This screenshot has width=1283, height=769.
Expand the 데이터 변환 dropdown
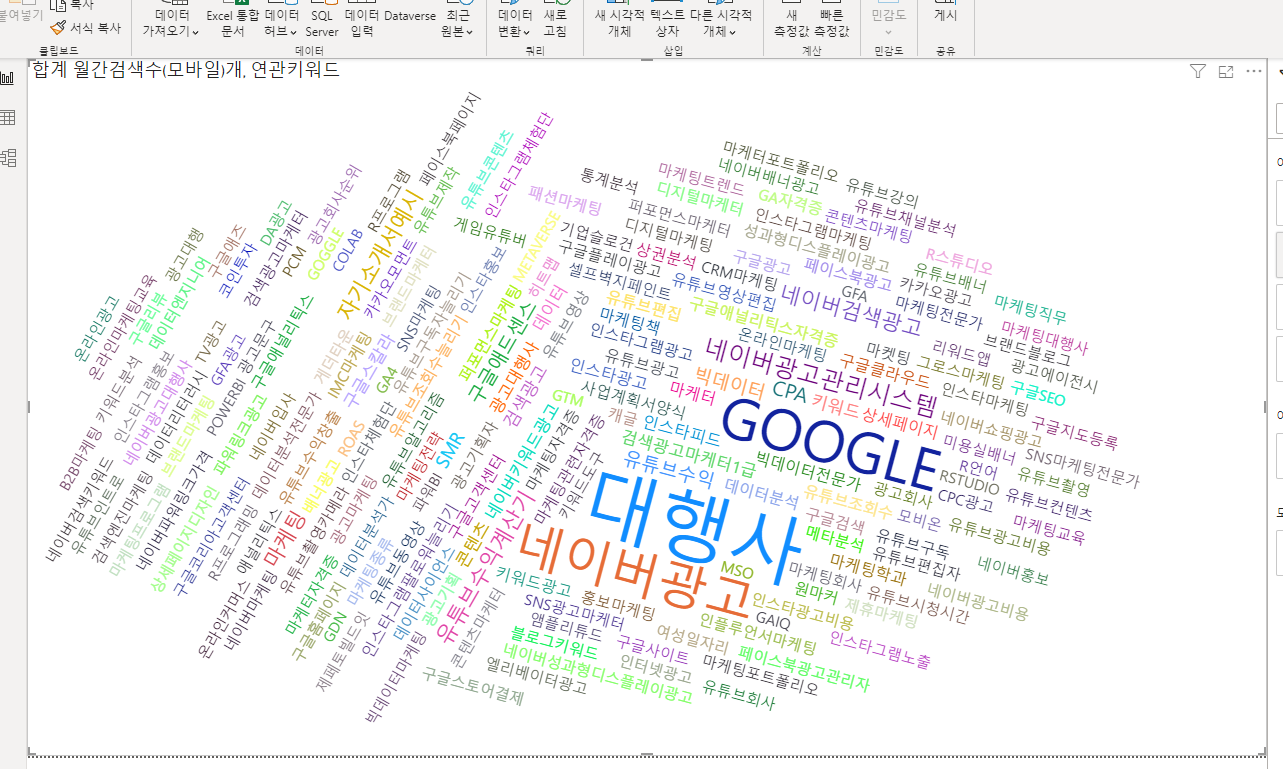515,23
